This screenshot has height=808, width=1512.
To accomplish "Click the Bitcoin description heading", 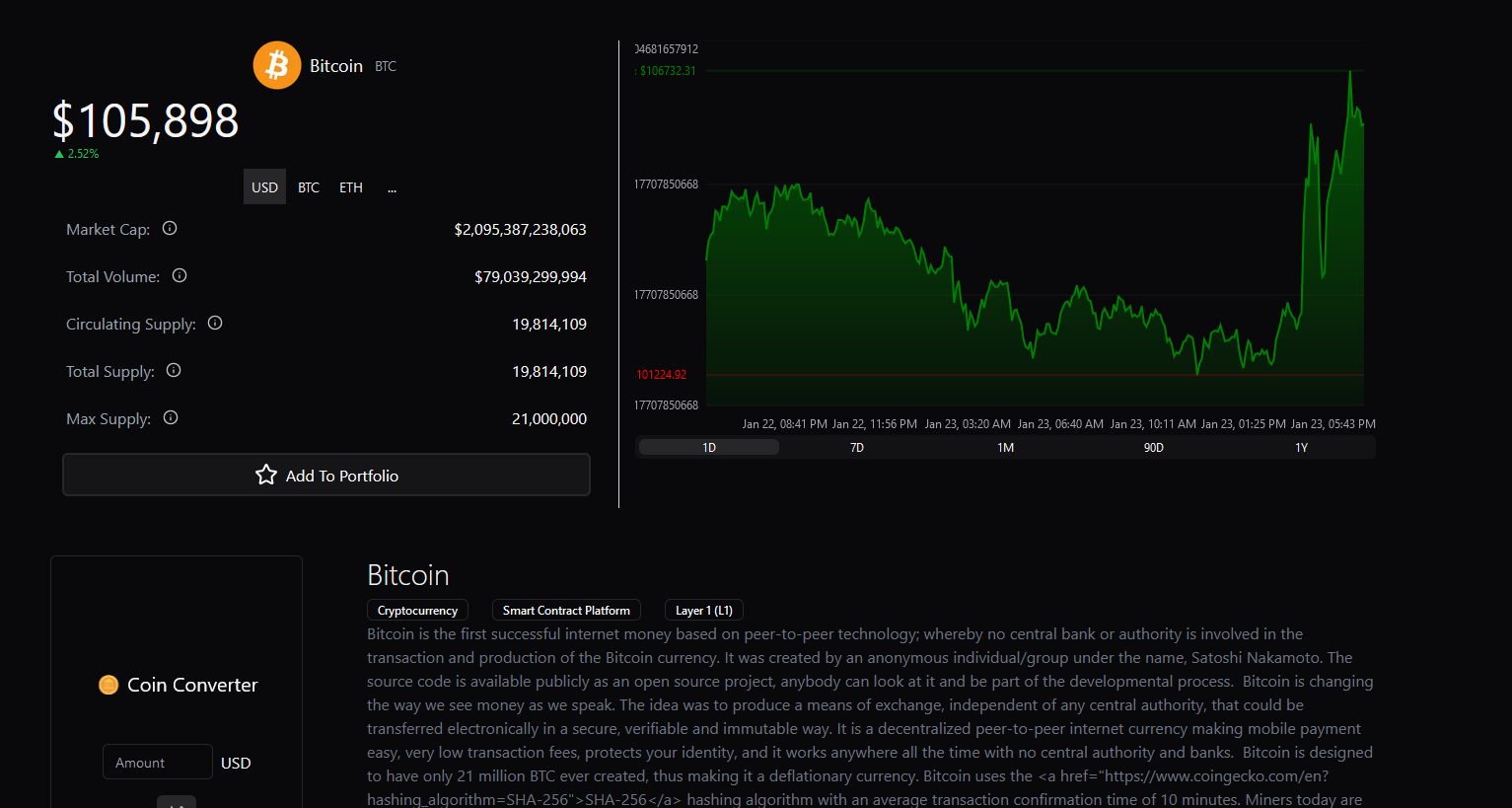I will (408, 575).
